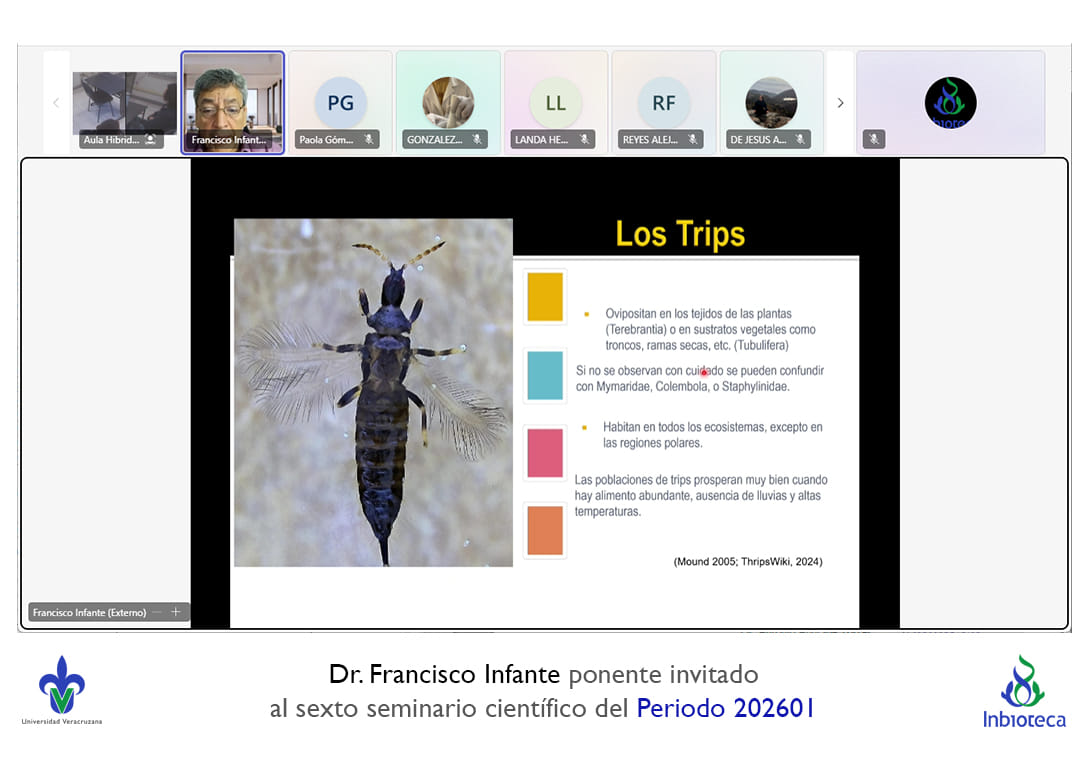Click the thrips insect photo on slide
This screenshot has width=1090, height=760.
point(373,393)
